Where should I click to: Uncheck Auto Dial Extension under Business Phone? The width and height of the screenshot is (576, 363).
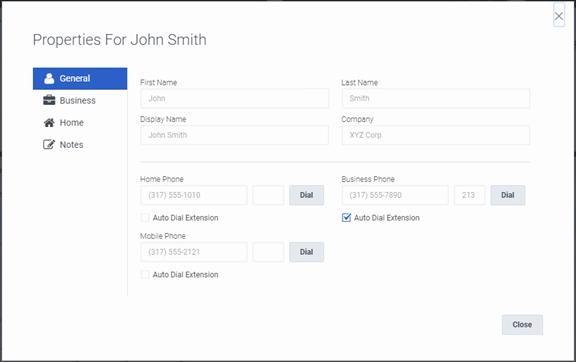click(x=346, y=218)
